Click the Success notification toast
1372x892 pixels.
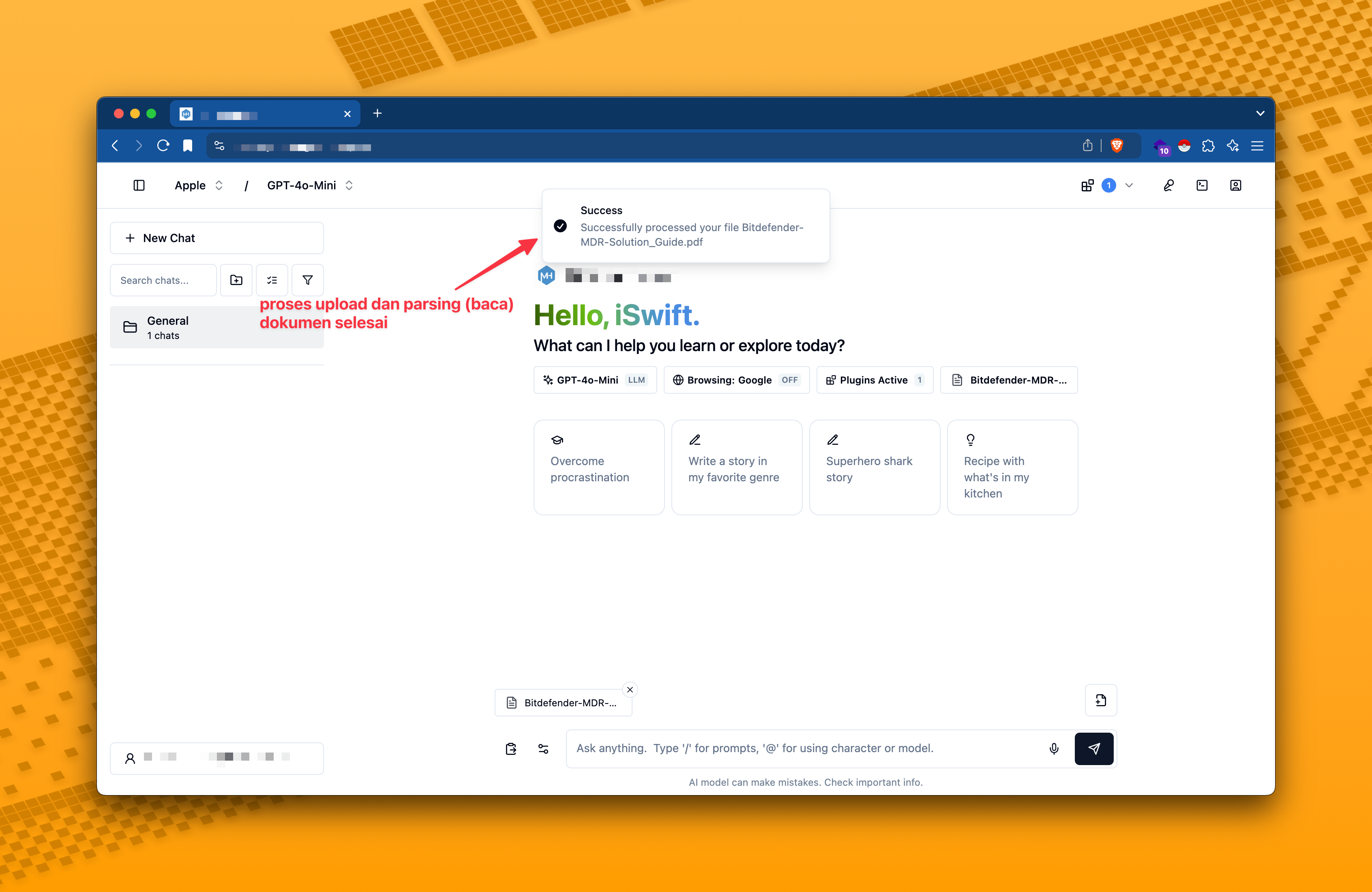(x=686, y=226)
